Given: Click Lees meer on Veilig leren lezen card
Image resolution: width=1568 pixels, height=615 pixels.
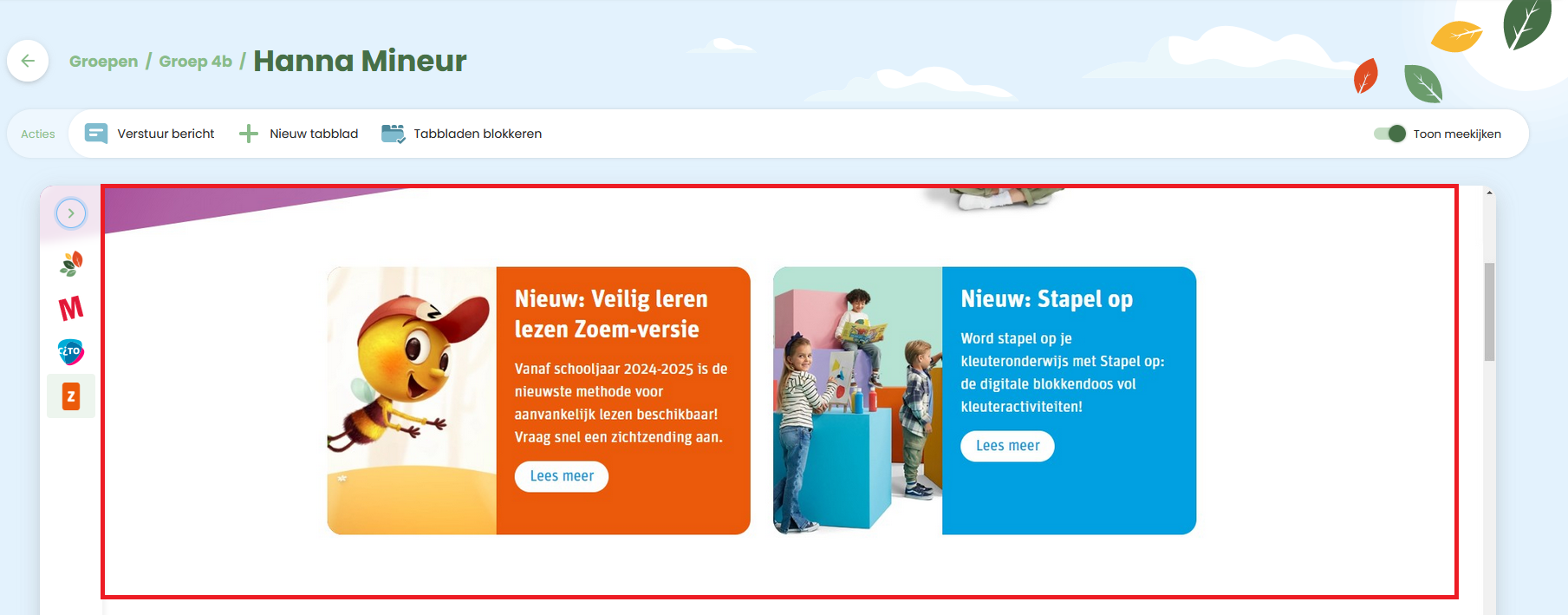Looking at the screenshot, I should pos(562,476).
